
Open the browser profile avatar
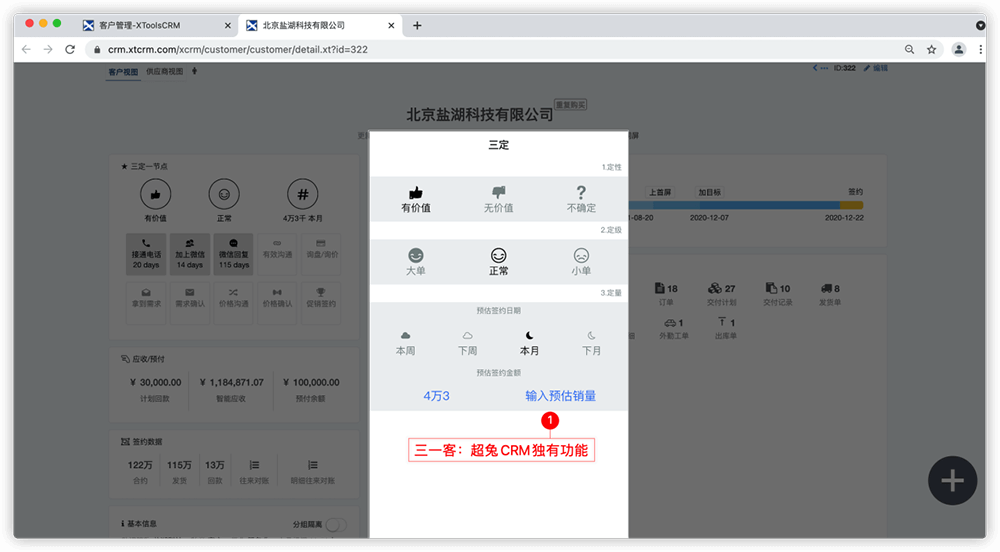pyautogui.click(x=959, y=49)
